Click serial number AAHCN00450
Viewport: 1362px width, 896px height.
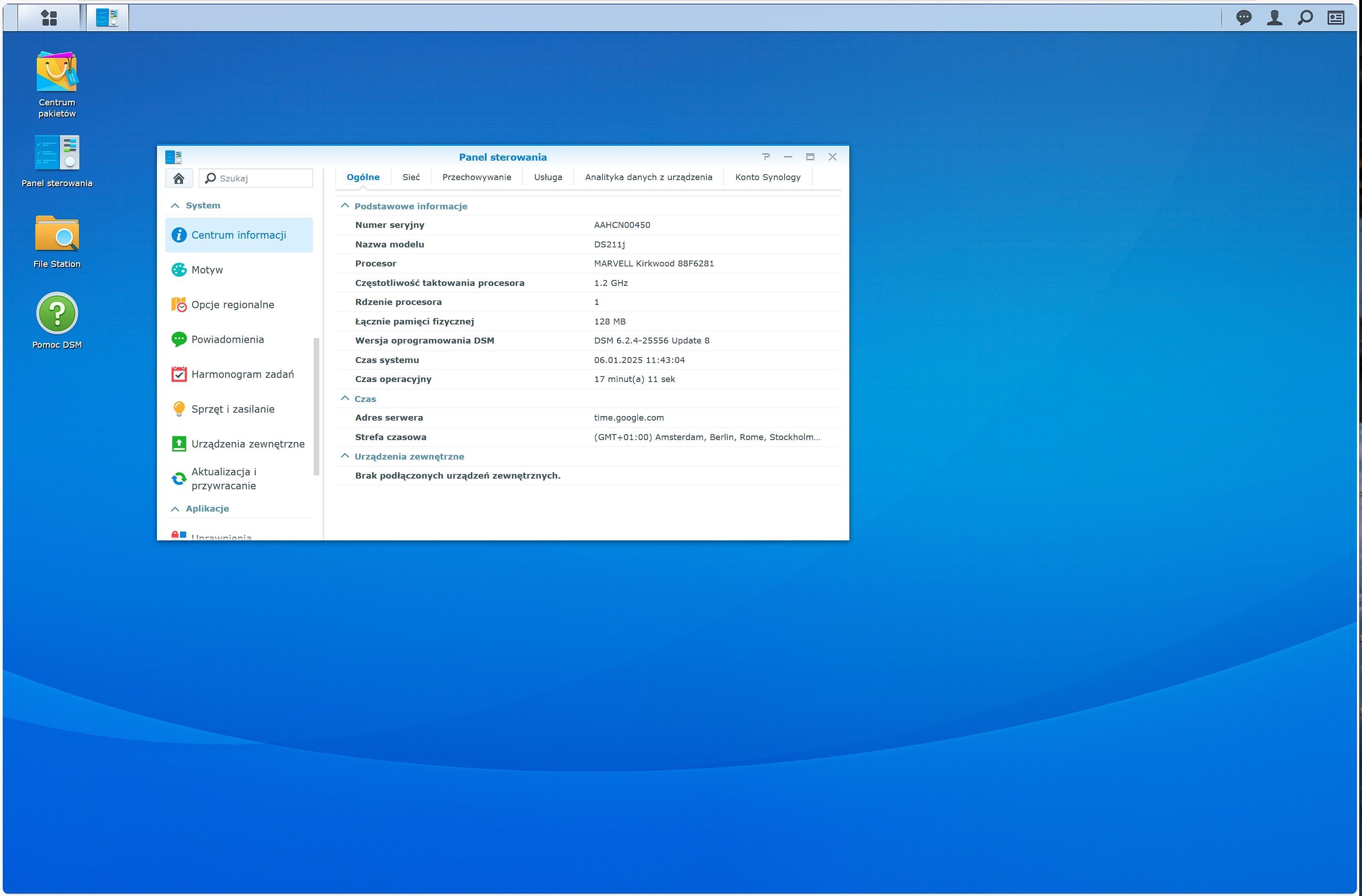(x=622, y=225)
